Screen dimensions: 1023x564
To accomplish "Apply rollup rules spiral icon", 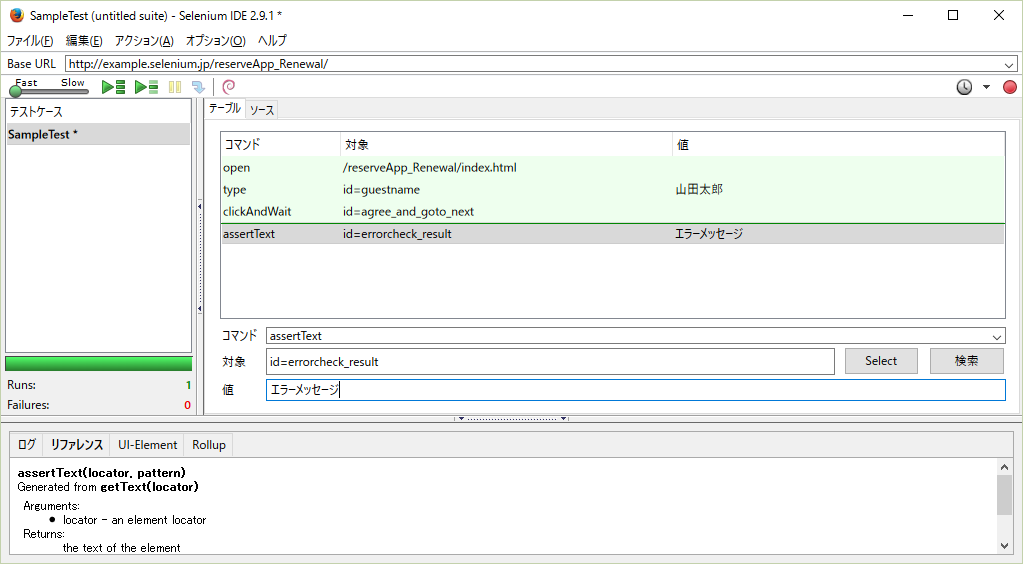I will (228, 87).
